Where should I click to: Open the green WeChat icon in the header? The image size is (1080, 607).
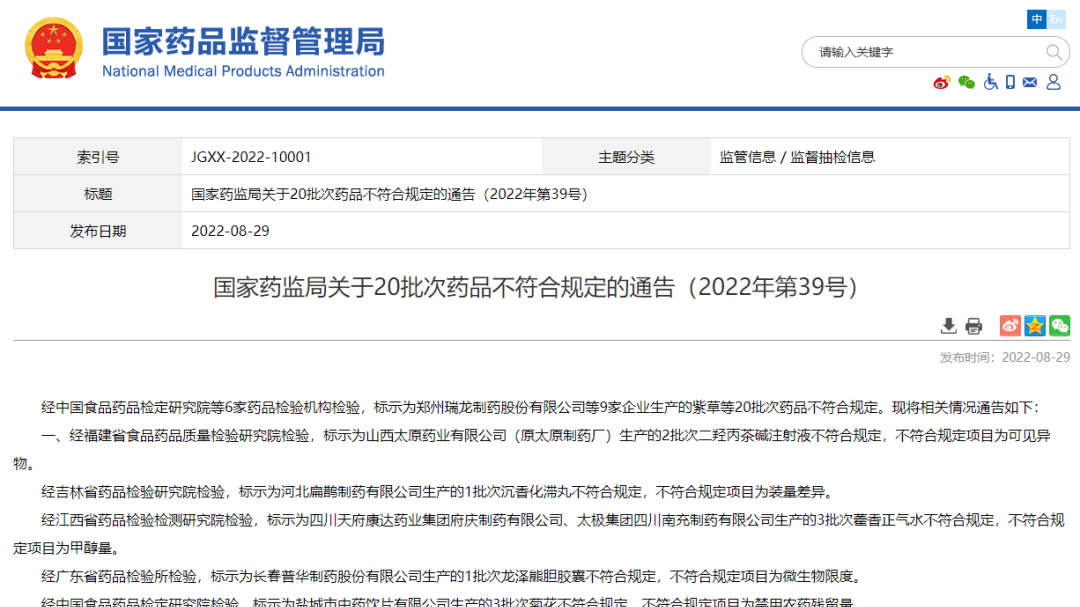pos(966,82)
